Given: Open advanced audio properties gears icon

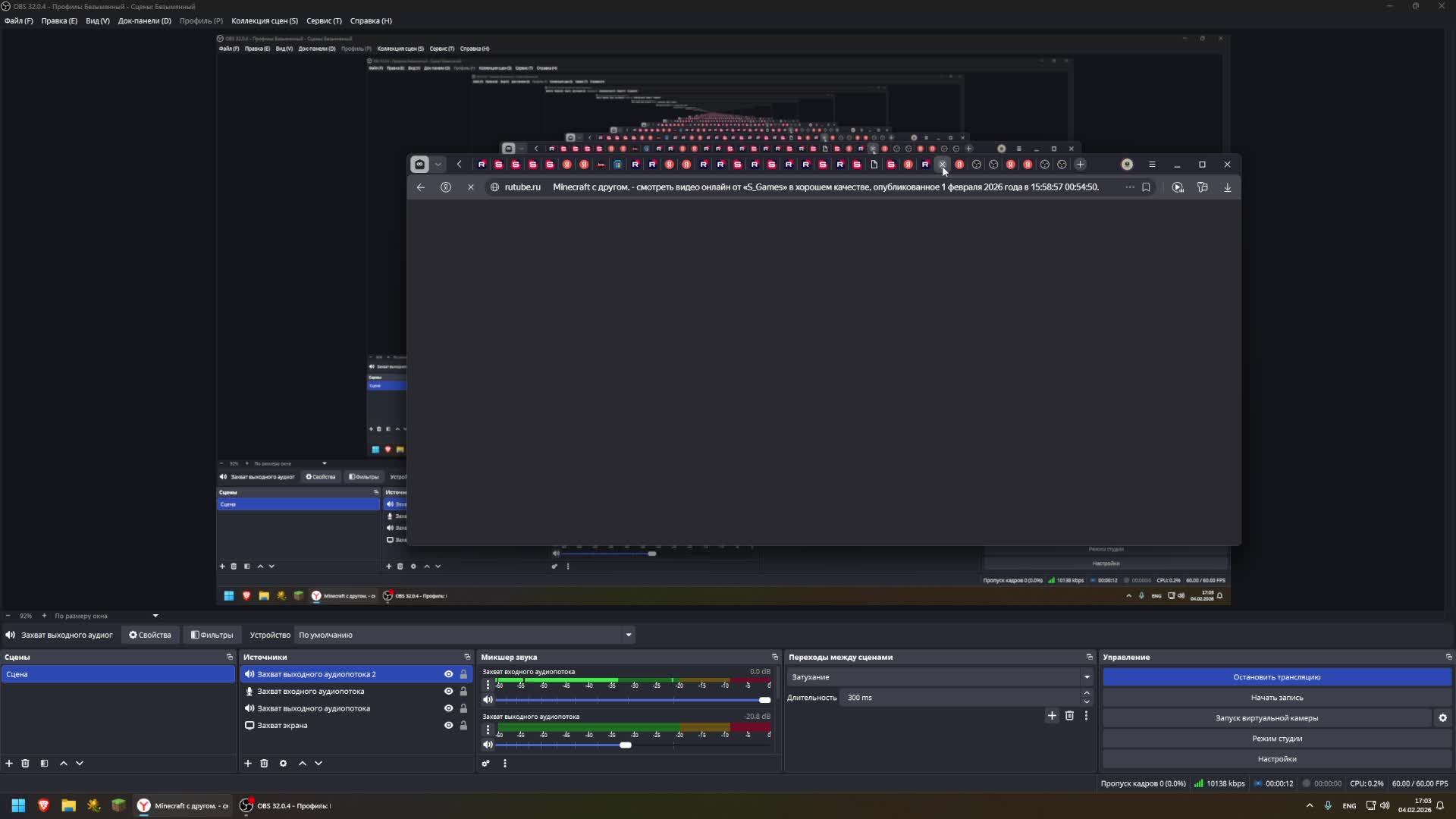Looking at the screenshot, I should pos(486,764).
